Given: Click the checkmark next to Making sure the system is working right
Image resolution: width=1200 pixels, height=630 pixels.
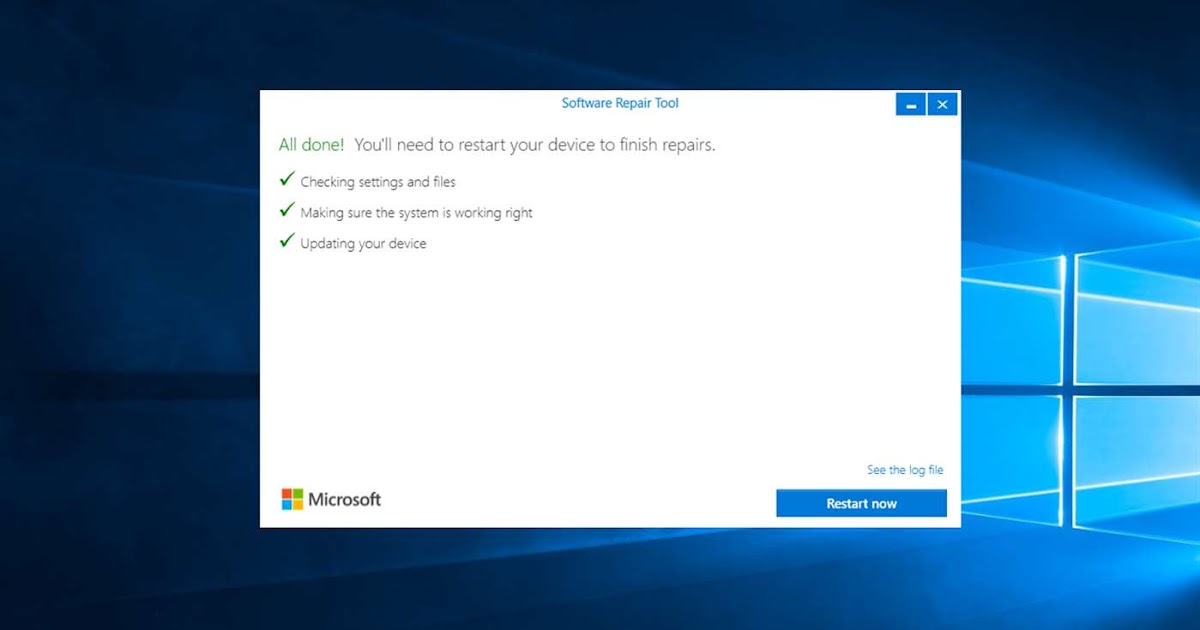Looking at the screenshot, I should pyautogui.click(x=287, y=209).
